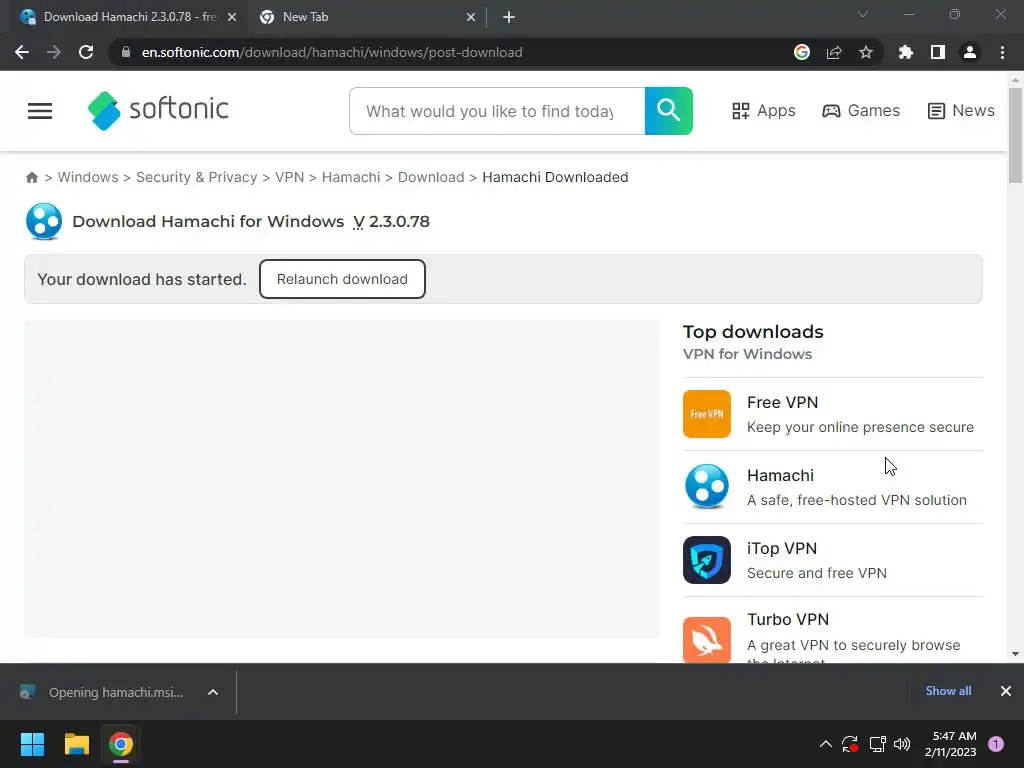Click sync status tray icon with red dot

(x=850, y=744)
